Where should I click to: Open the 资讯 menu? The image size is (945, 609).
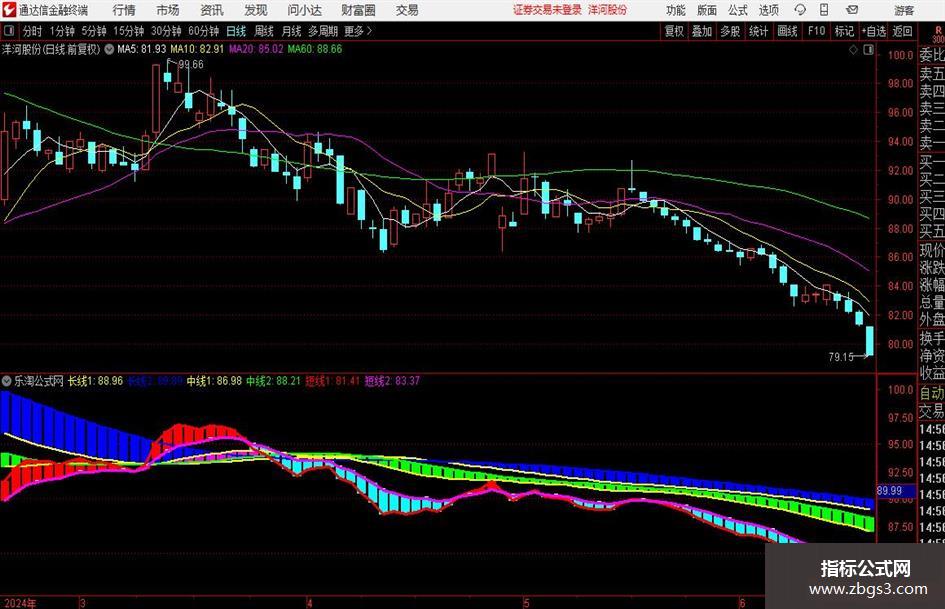click(x=212, y=10)
